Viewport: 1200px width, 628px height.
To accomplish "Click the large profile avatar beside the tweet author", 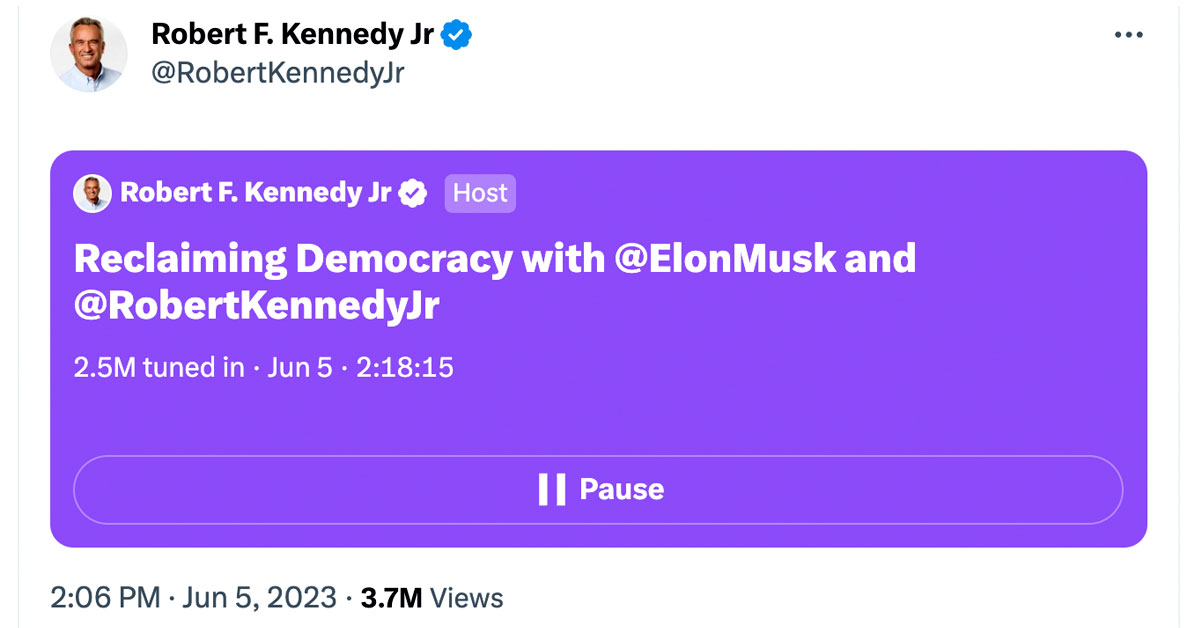I will click(89, 55).
